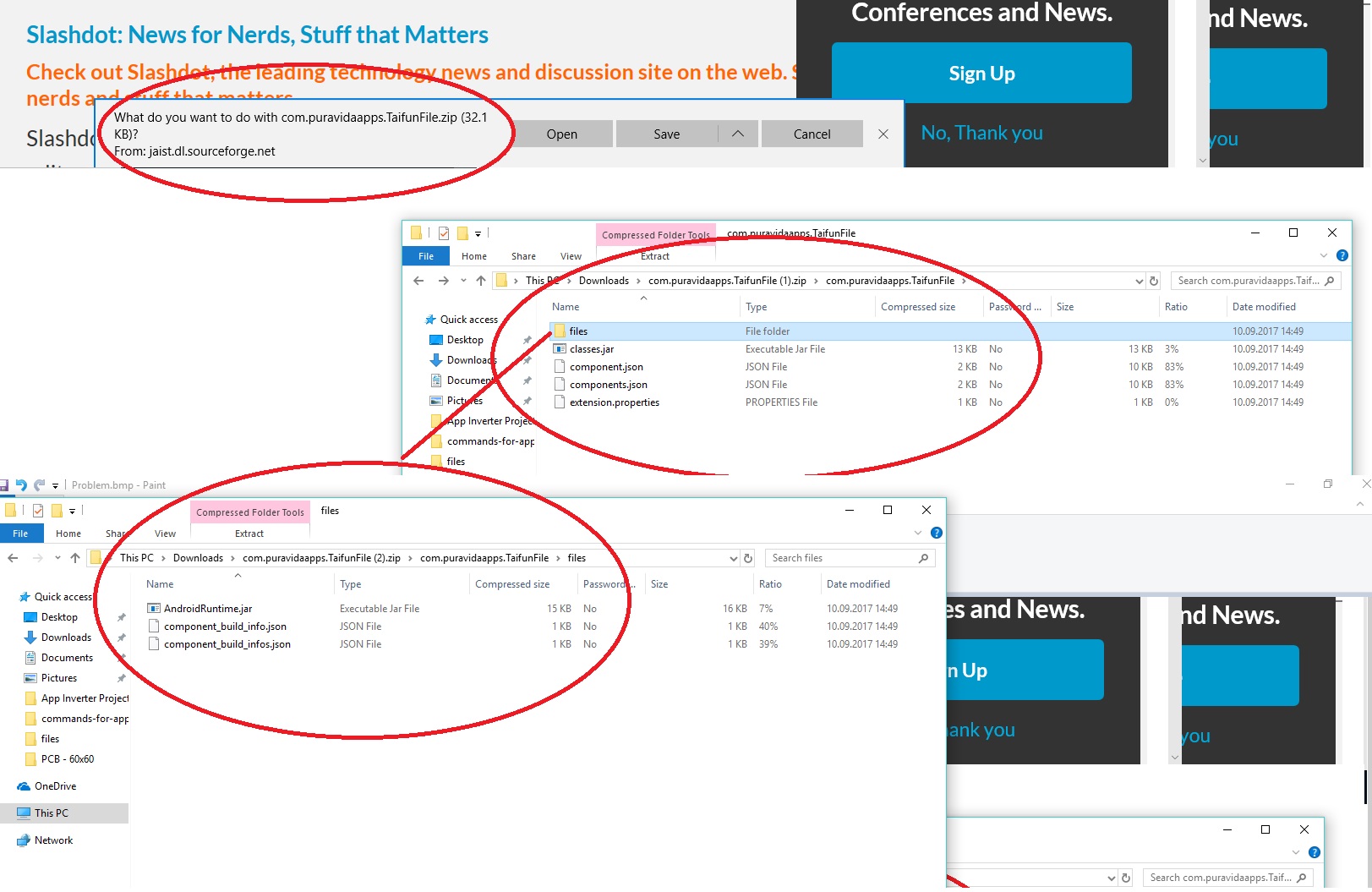
Task: Click the Up arrow in the TaifunFile window
Action: 481,281
